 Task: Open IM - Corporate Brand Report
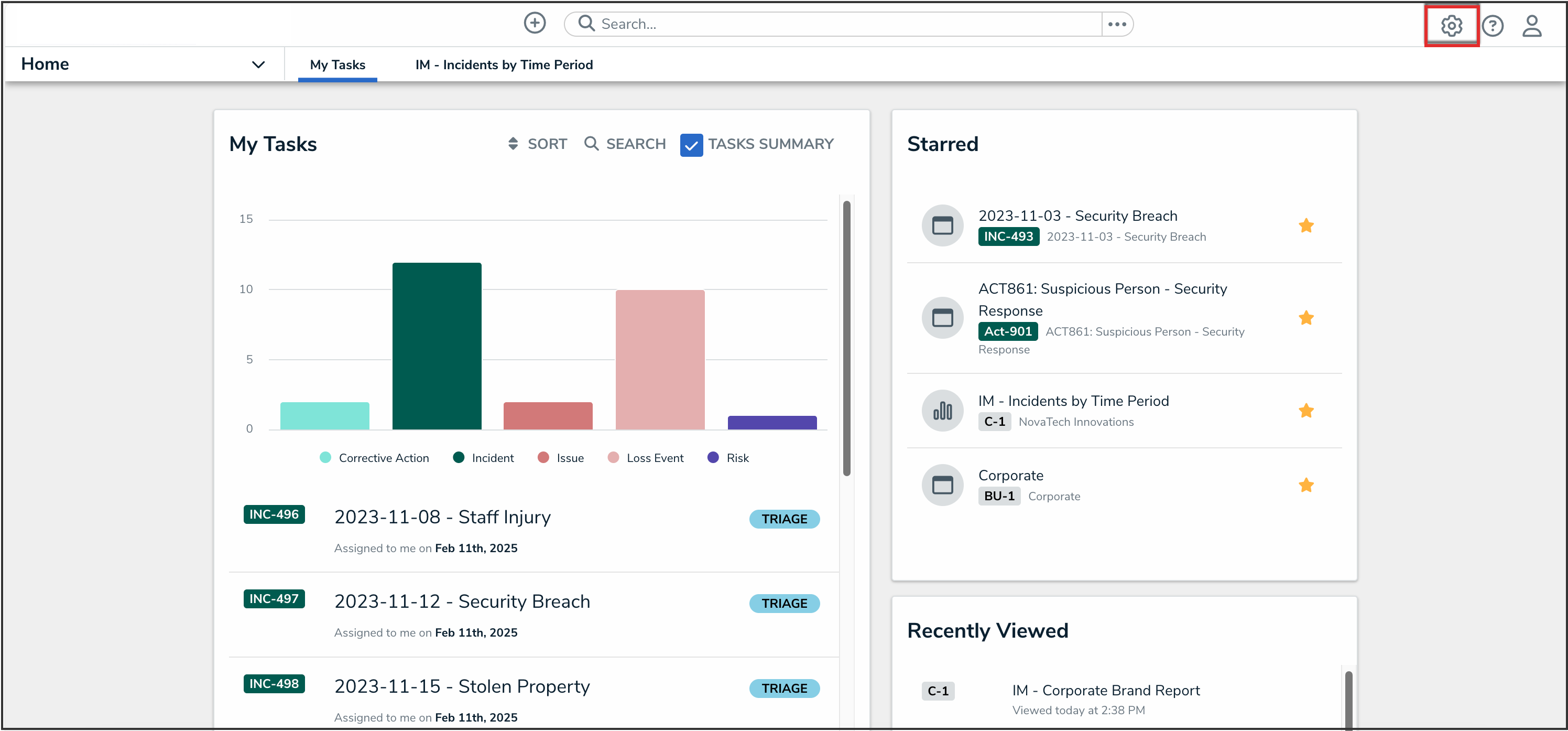[1105, 690]
